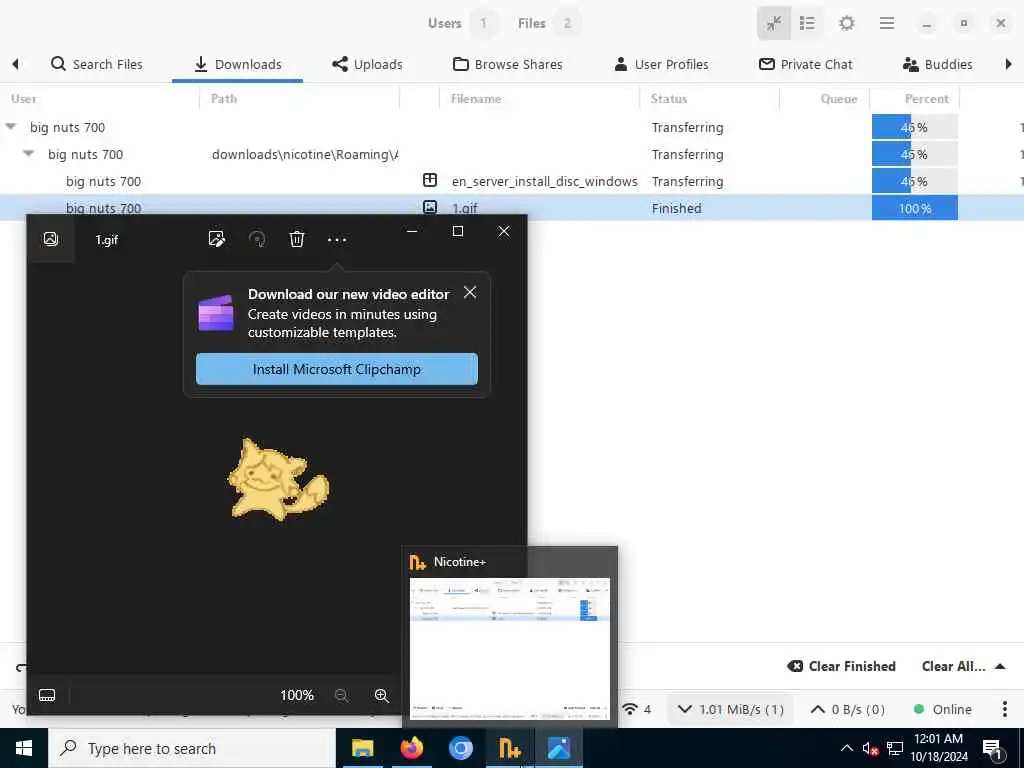1024x768 pixels.
Task: Click the upload speed 0 B/s indicator
Action: tap(848, 709)
